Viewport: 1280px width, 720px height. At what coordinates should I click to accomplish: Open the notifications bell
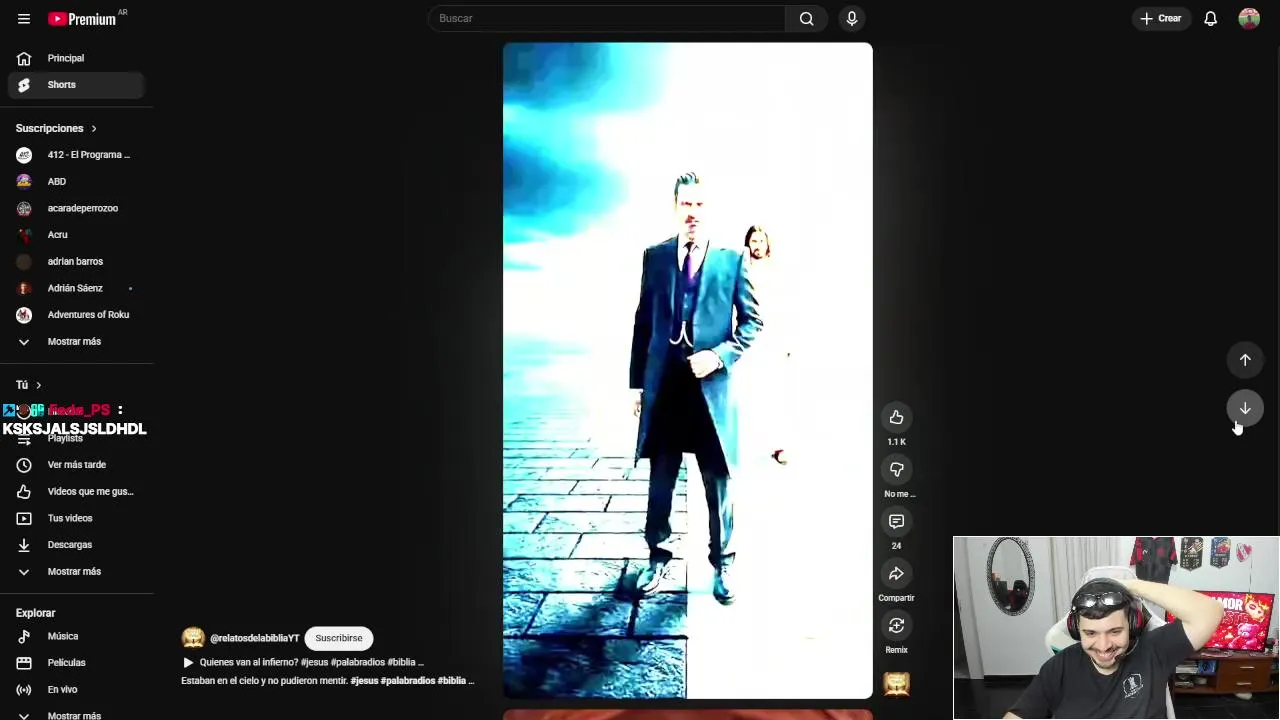[x=1210, y=18]
